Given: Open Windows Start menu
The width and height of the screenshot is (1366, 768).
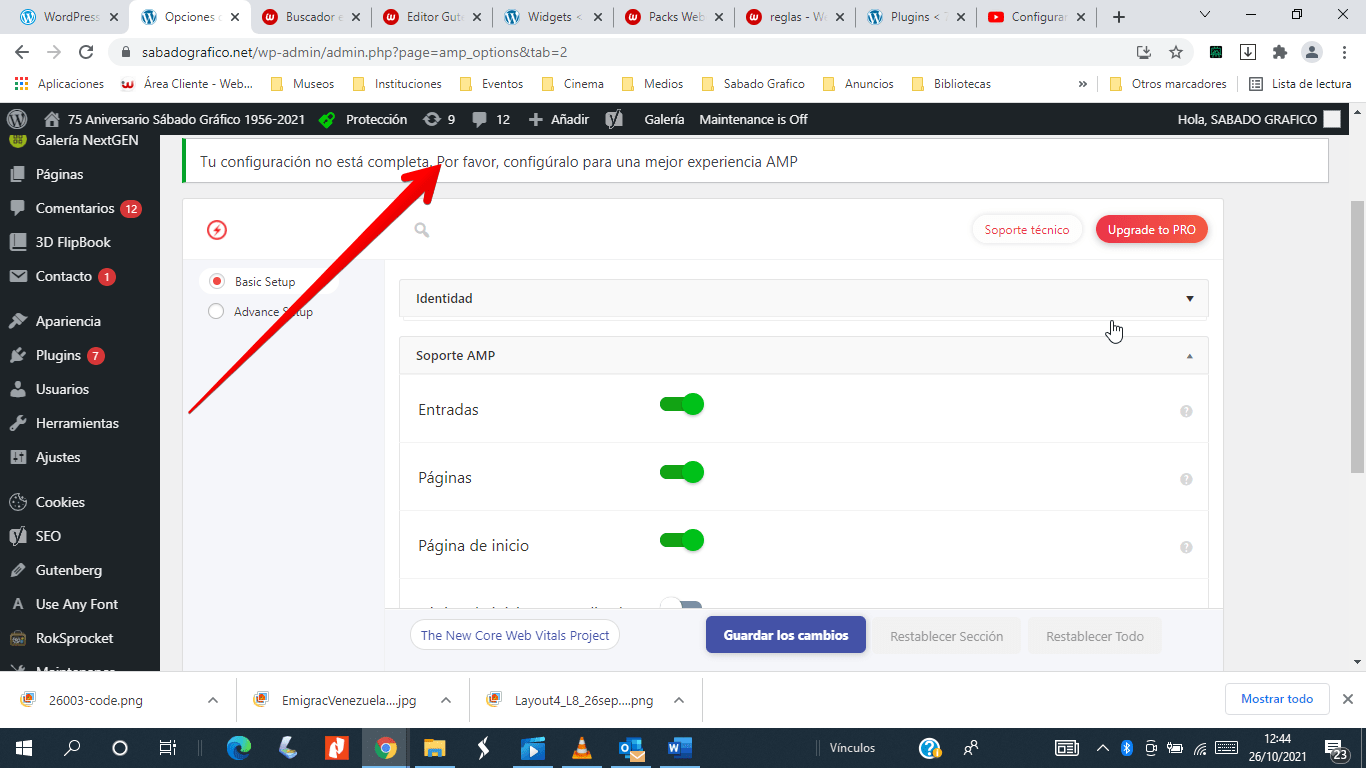Looking at the screenshot, I should (23, 748).
